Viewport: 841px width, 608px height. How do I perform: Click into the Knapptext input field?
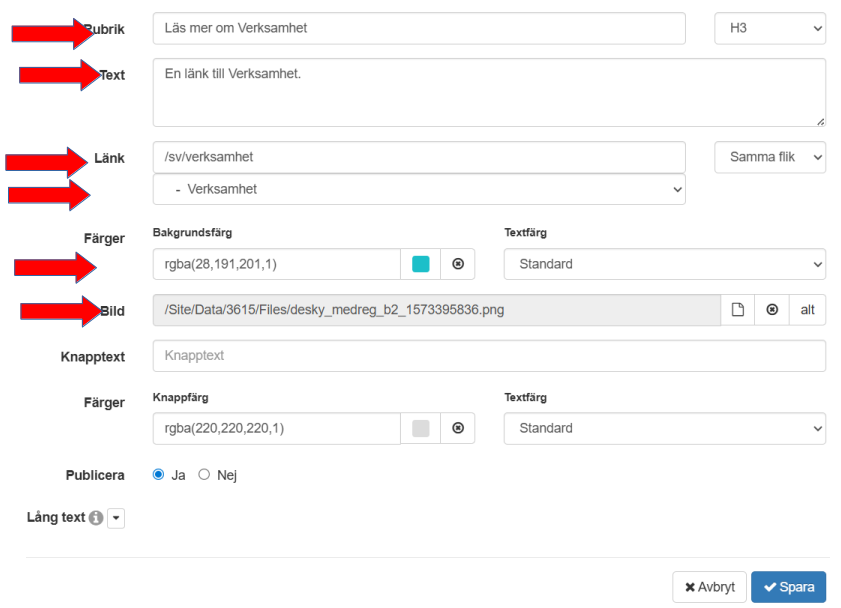pyautogui.click(x=489, y=356)
